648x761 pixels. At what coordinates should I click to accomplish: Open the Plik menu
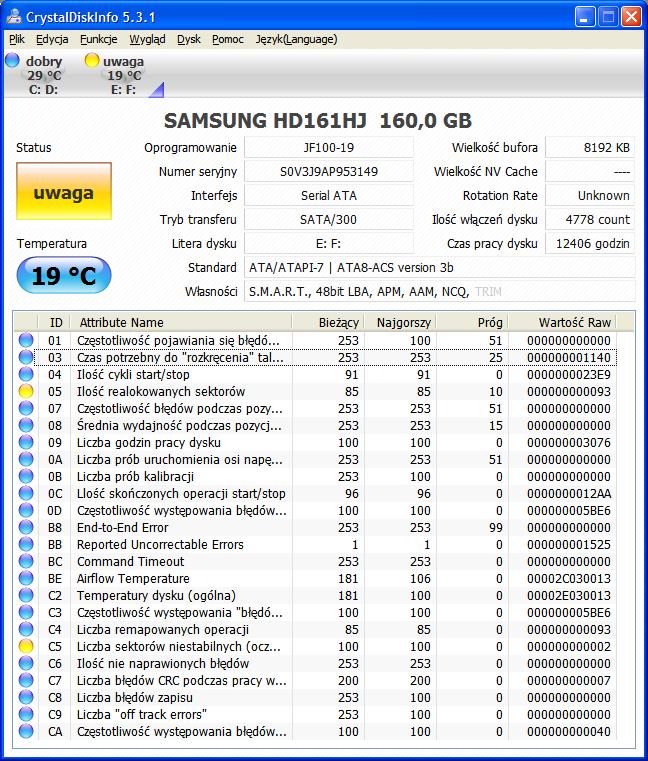coord(17,39)
